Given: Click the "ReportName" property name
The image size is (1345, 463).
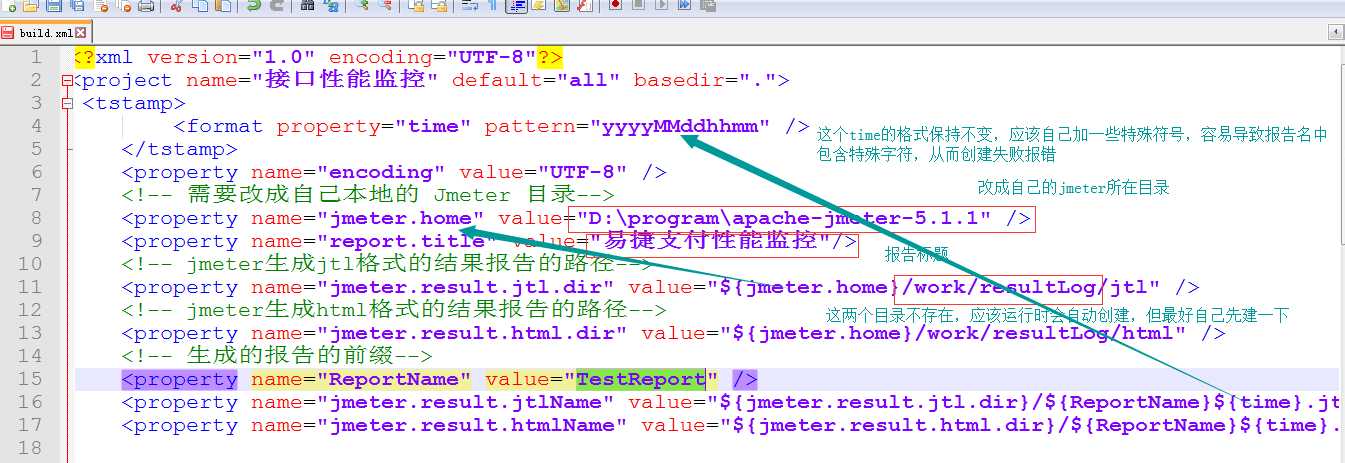Looking at the screenshot, I should point(394,379).
